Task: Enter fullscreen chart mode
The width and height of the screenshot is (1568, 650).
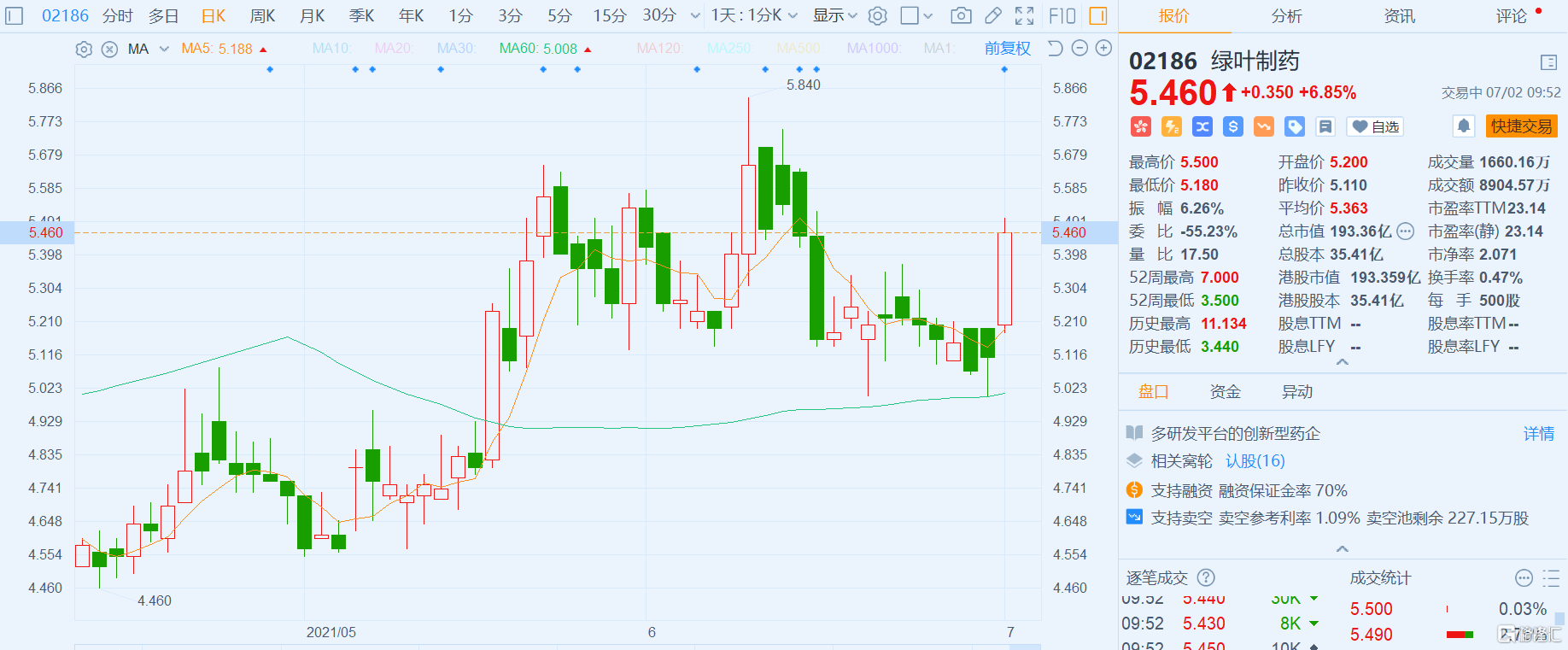Action: click(x=1025, y=15)
